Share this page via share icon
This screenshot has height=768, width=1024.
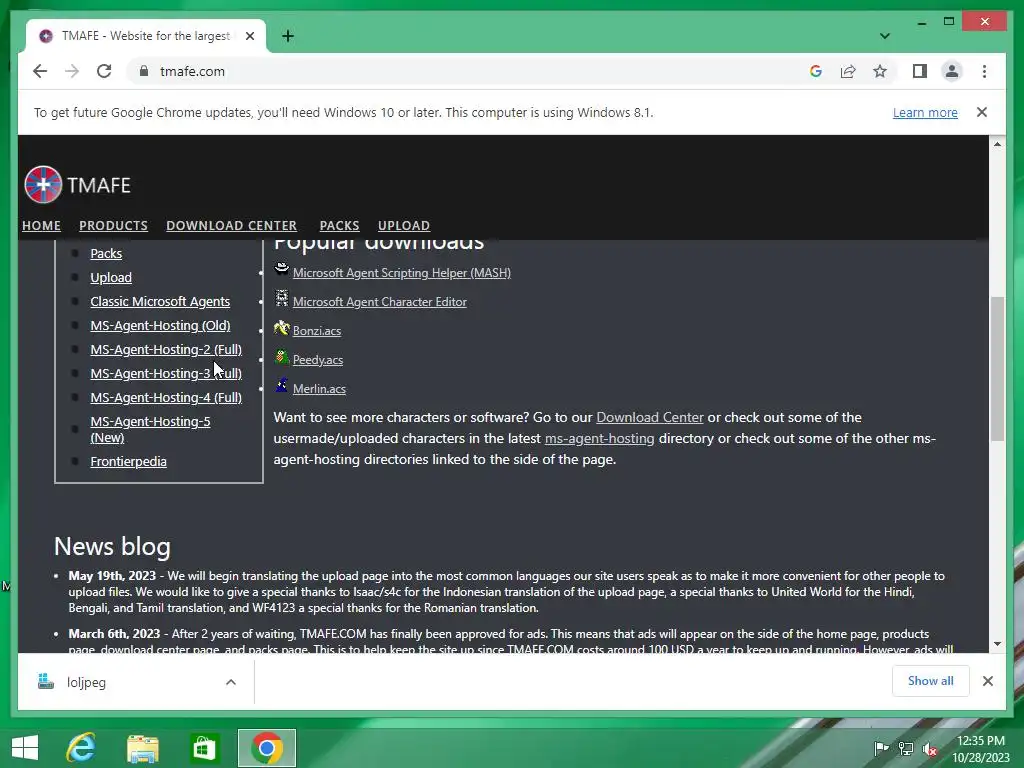click(848, 71)
